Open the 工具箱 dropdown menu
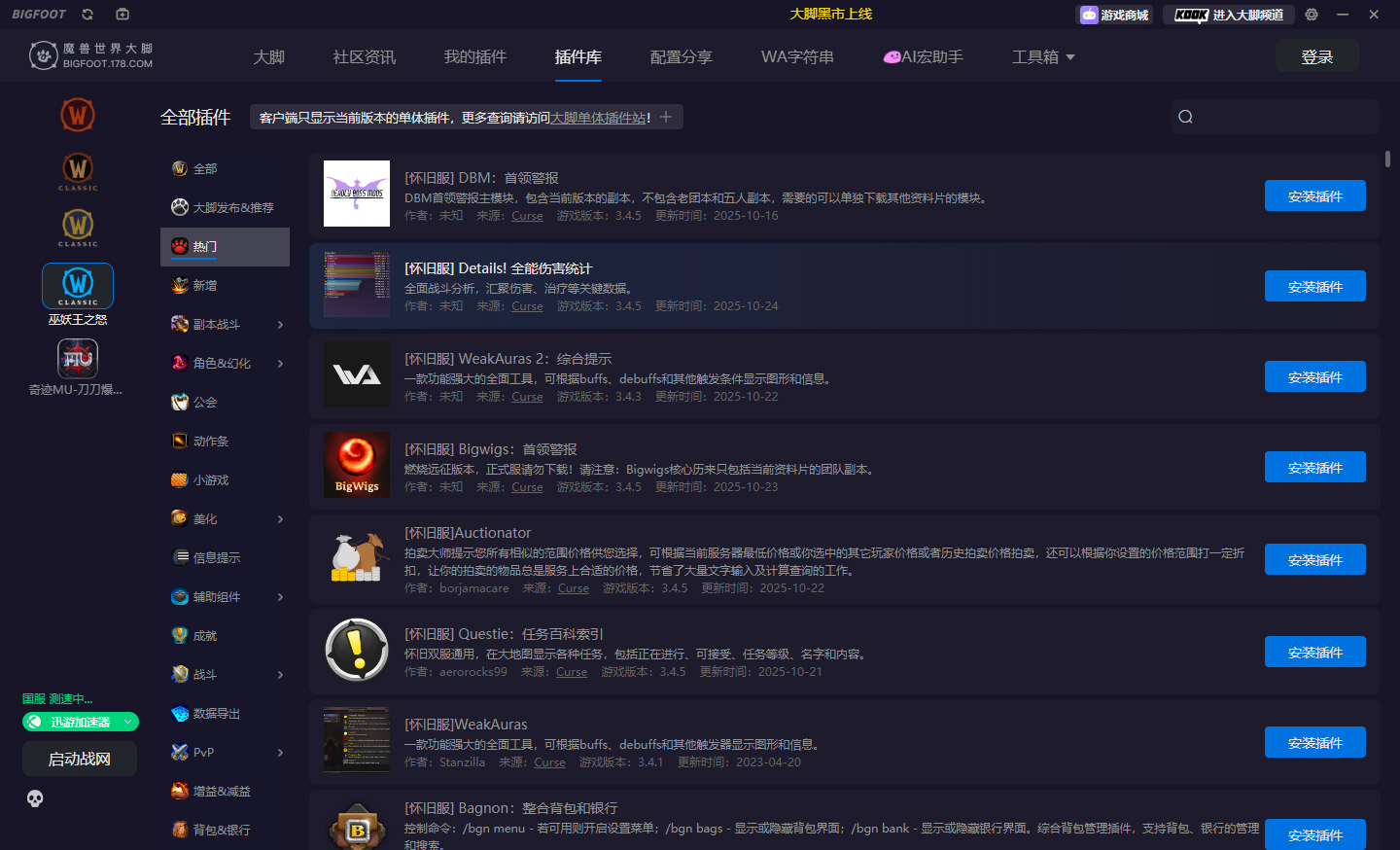The width and height of the screenshot is (1400, 850). pyautogui.click(x=1043, y=57)
